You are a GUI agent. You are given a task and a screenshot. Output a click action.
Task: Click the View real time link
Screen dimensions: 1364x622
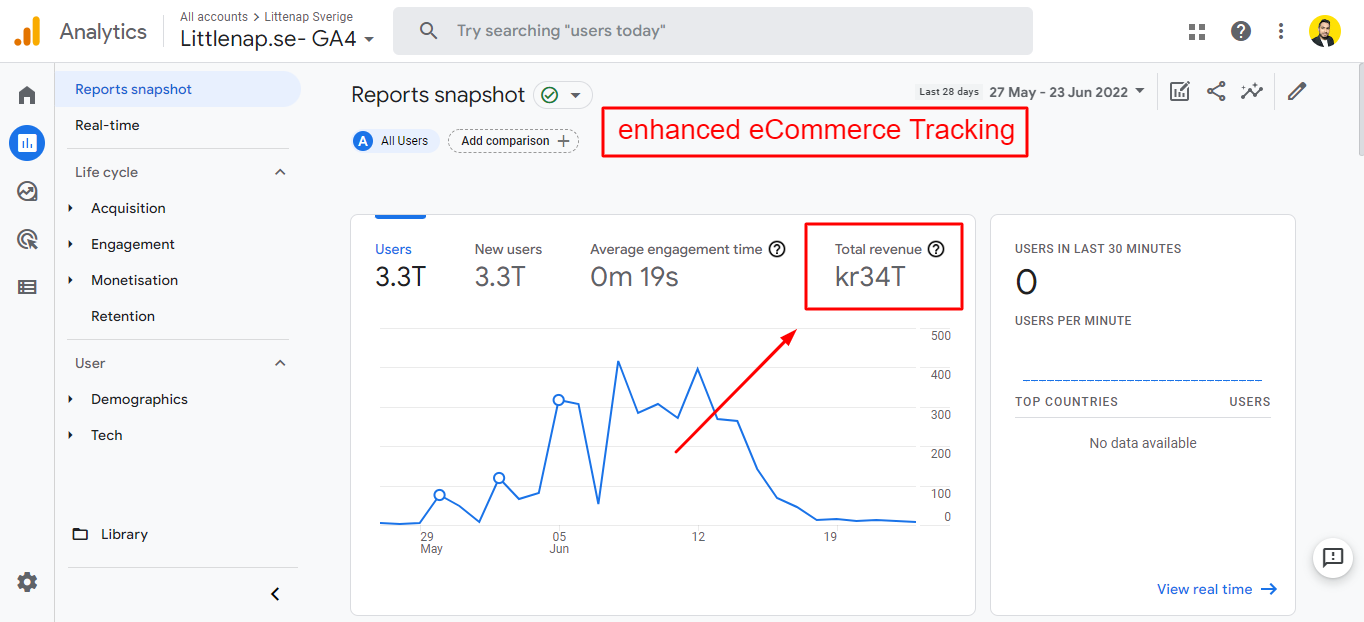[x=1217, y=589]
